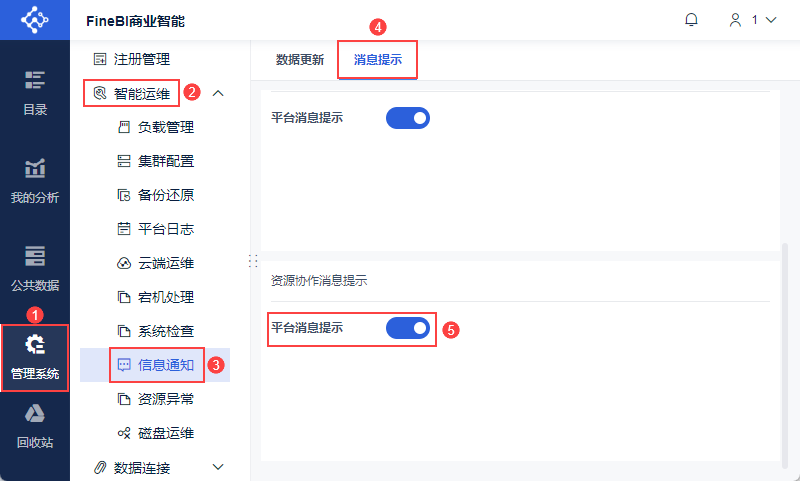
Task: Collapse the 智能运维 menu chevron
Action: [218, 93]
